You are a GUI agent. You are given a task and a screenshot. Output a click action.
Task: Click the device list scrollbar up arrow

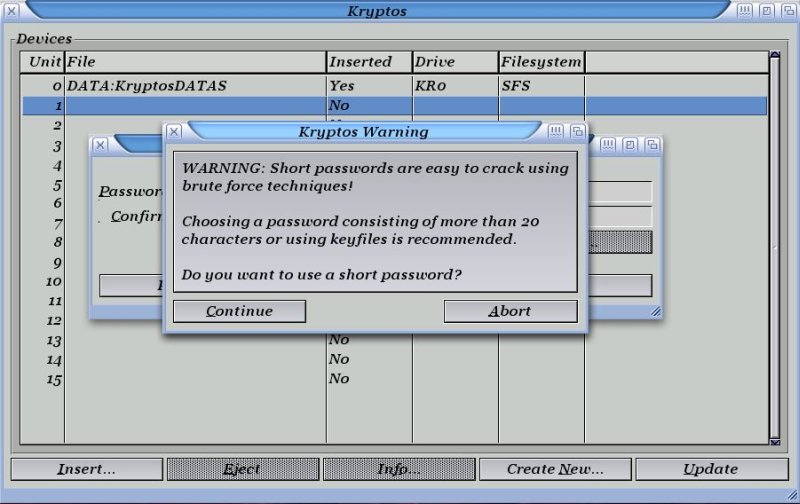tap(775, 54)
